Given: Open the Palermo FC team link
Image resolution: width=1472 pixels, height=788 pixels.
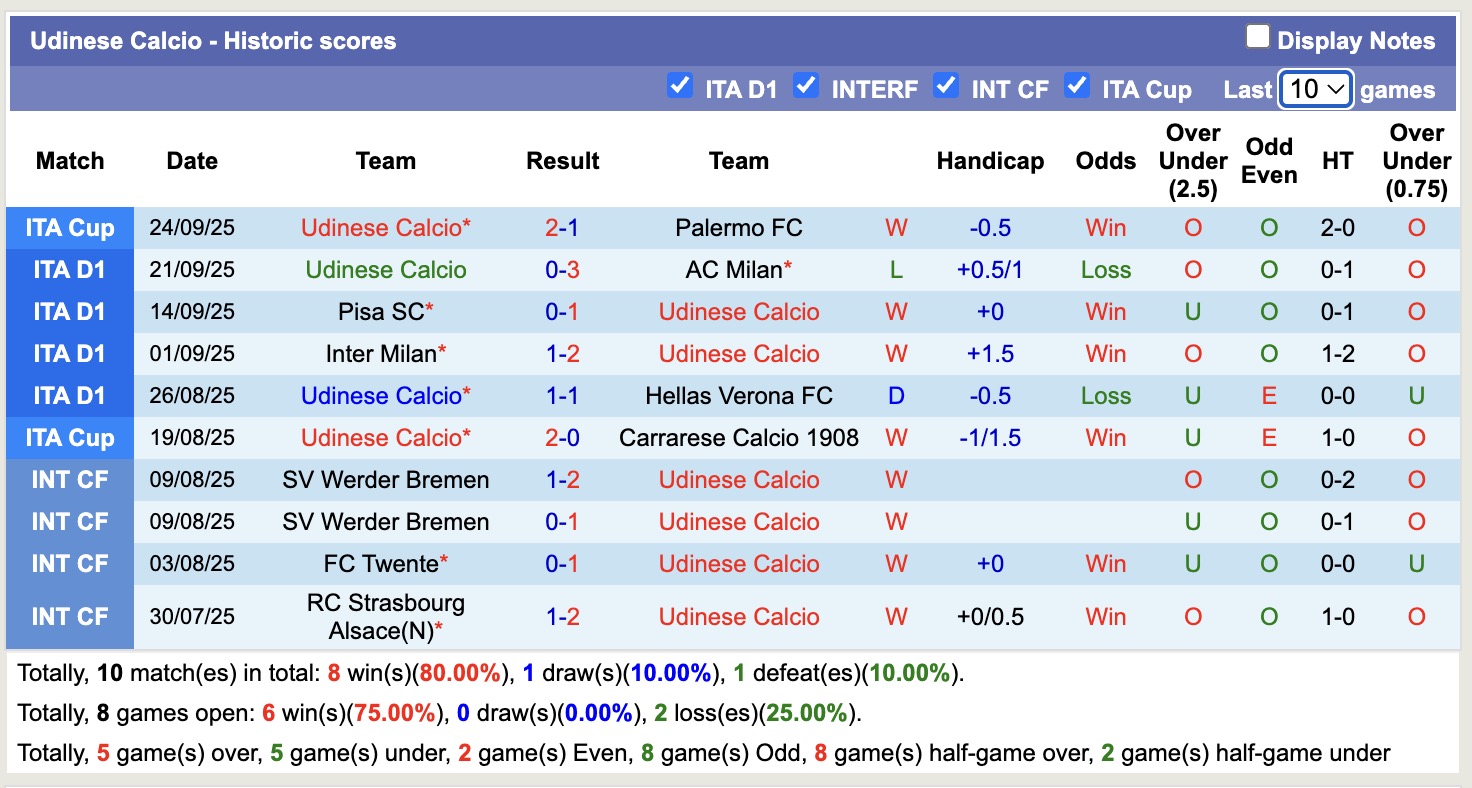Looking at the screenshot, I should click(738, 227).
